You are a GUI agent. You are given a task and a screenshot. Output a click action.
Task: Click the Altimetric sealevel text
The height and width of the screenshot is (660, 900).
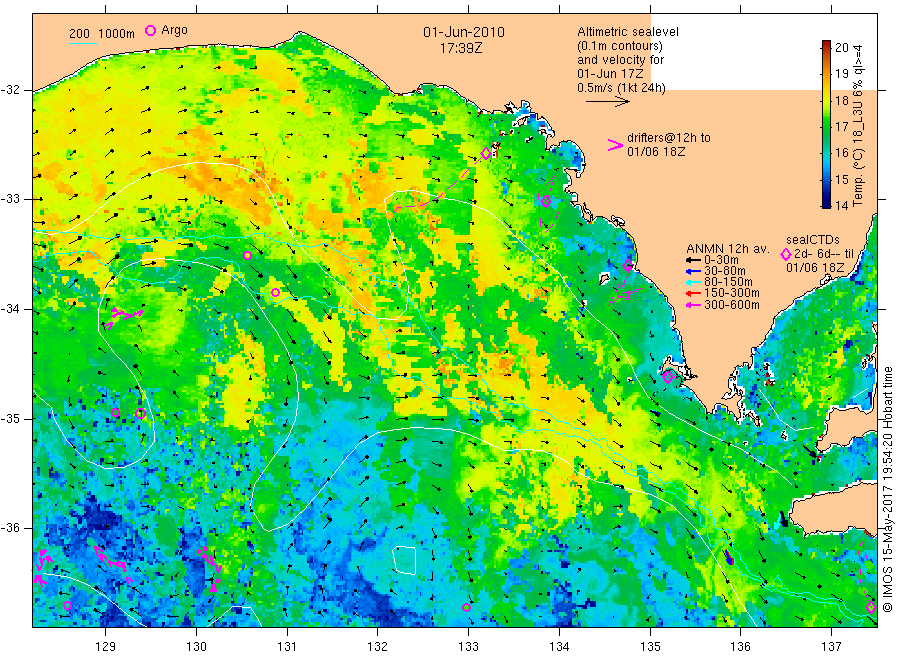click(x=628, y=32)
